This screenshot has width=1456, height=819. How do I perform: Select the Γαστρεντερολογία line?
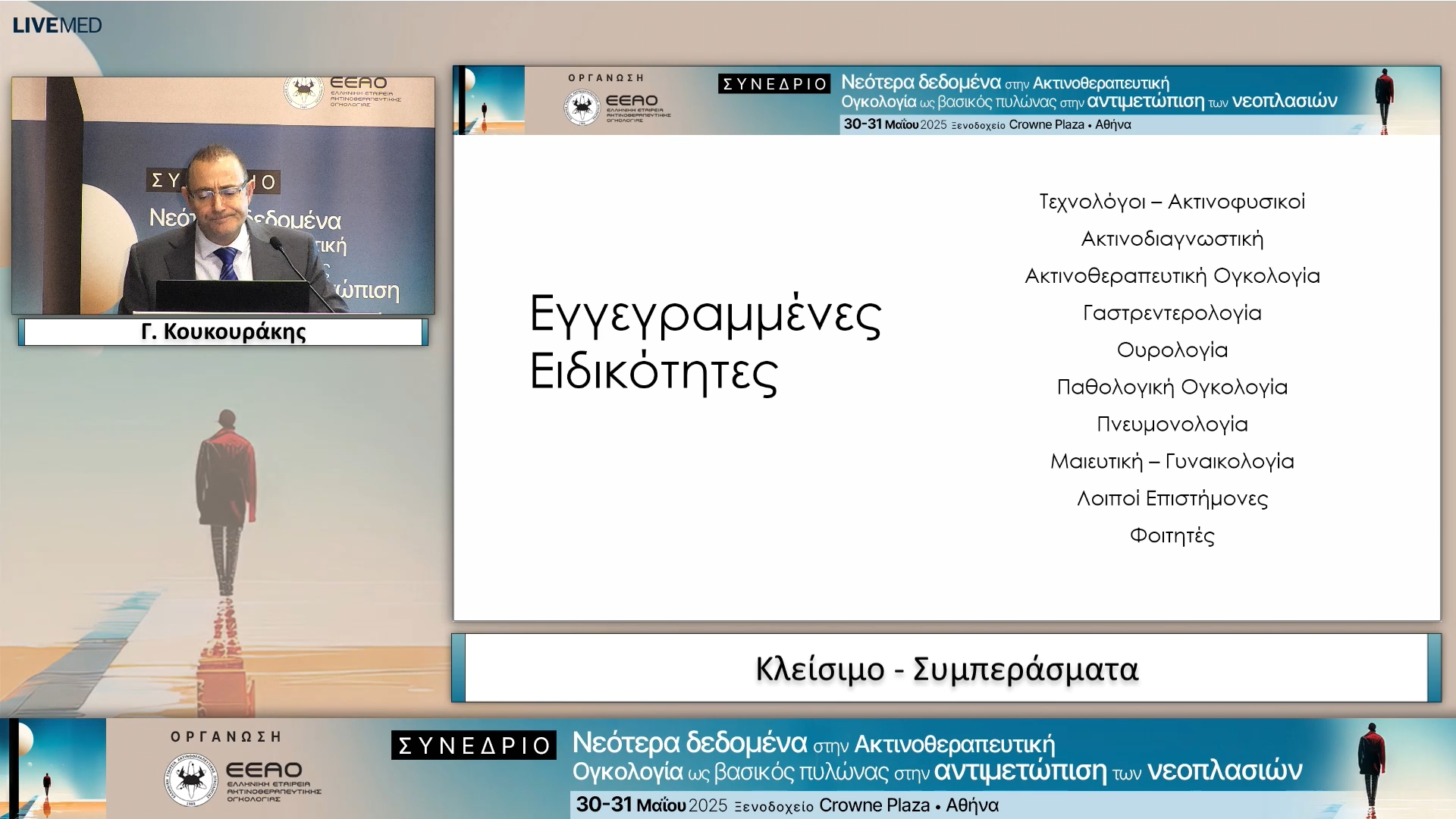[1172, 313]
